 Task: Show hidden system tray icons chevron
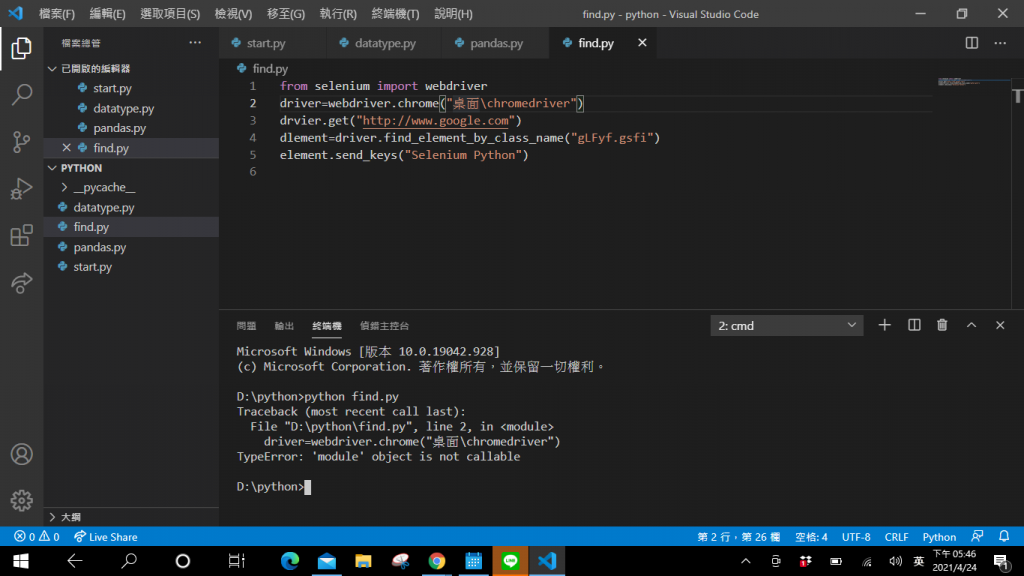click(745, 561)
